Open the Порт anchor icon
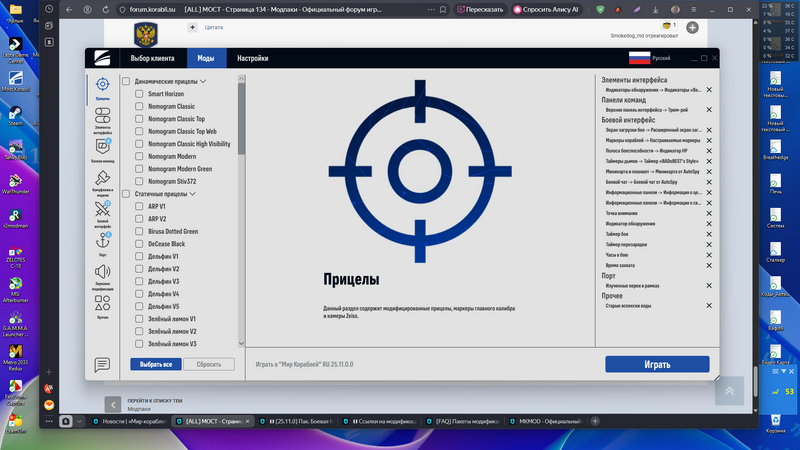800x450 pixels. (102, 242)
